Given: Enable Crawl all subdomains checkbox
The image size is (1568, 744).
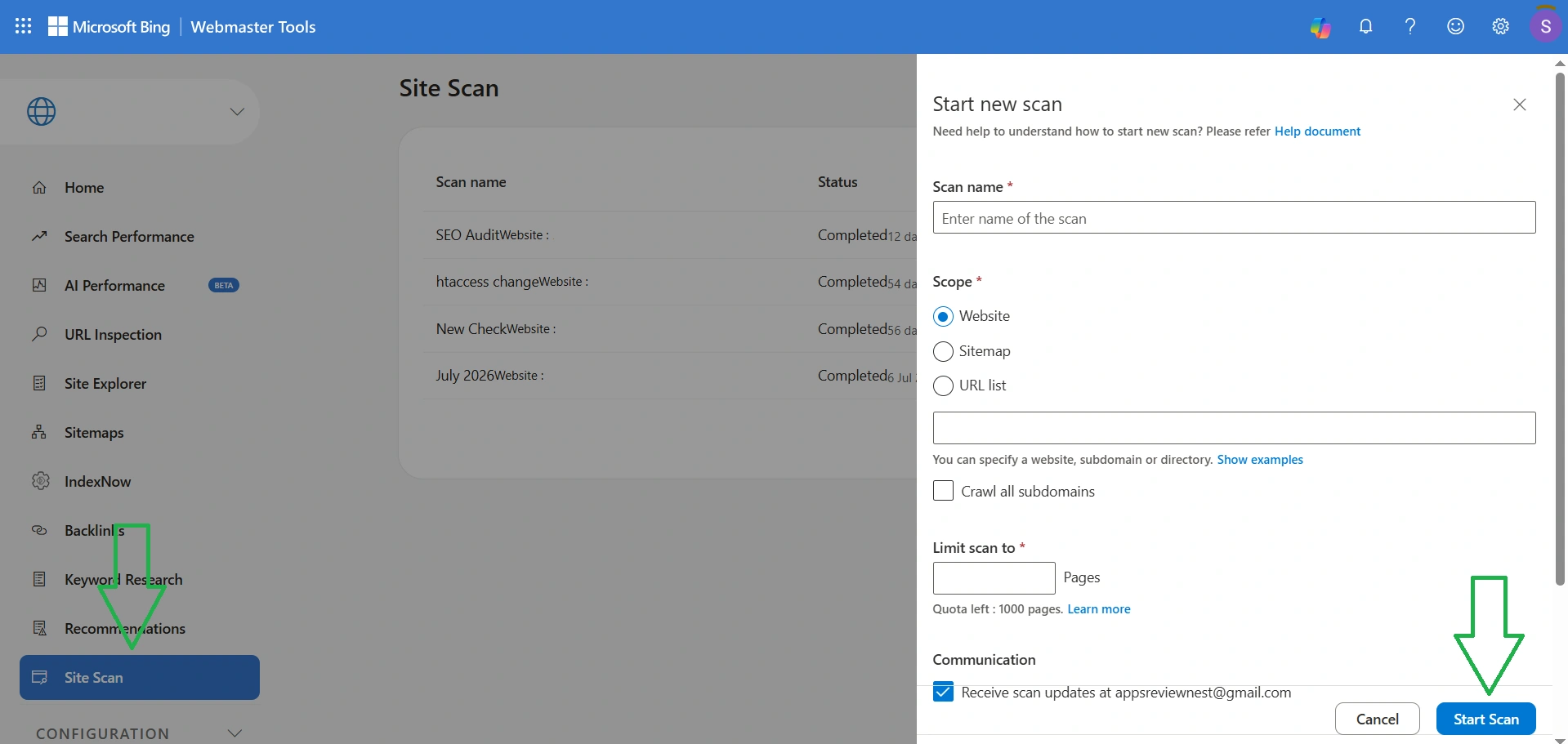Looking at the screenshot, I should 943,491.
